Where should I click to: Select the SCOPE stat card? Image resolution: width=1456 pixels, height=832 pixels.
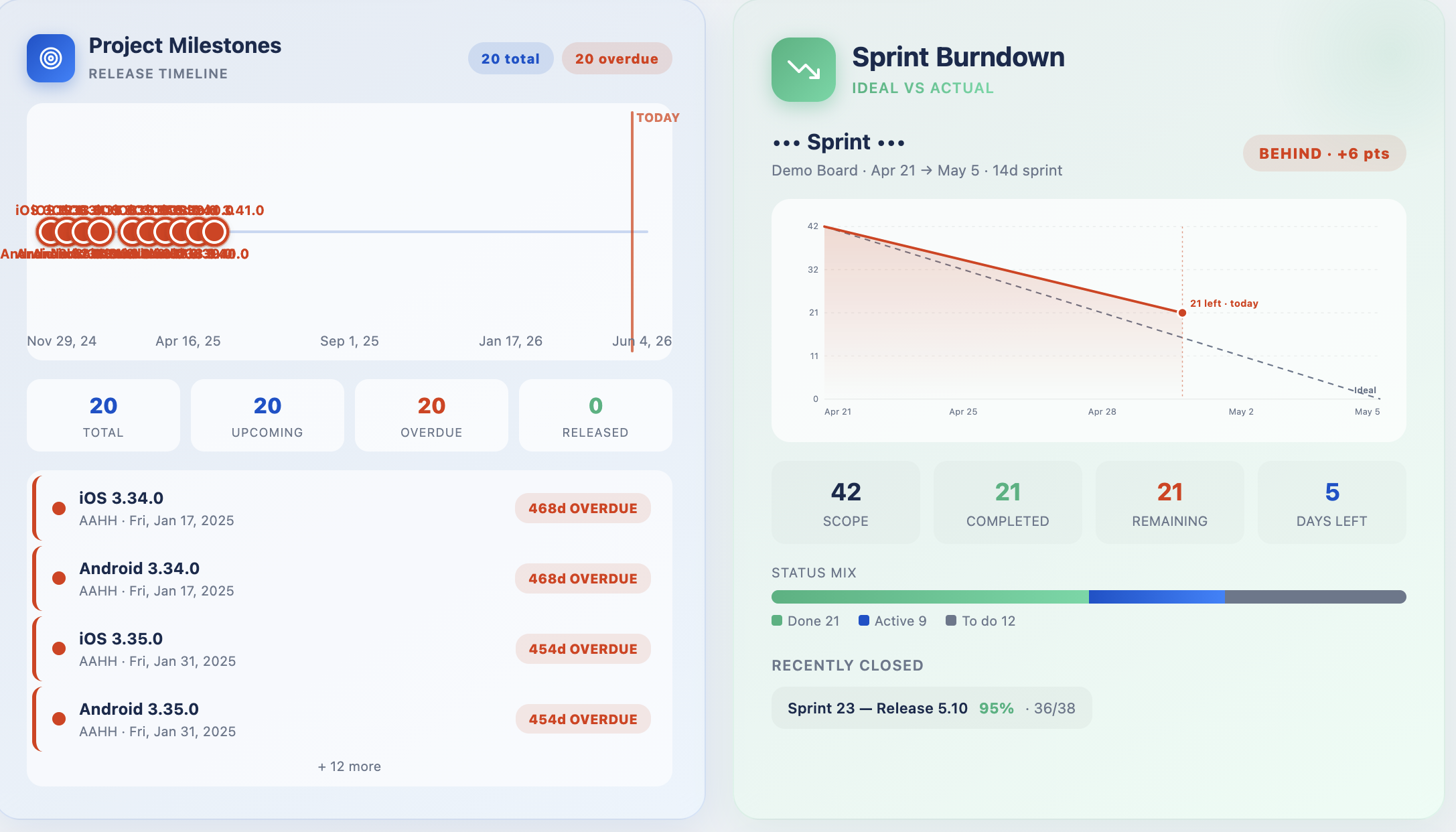coord(846,502)
